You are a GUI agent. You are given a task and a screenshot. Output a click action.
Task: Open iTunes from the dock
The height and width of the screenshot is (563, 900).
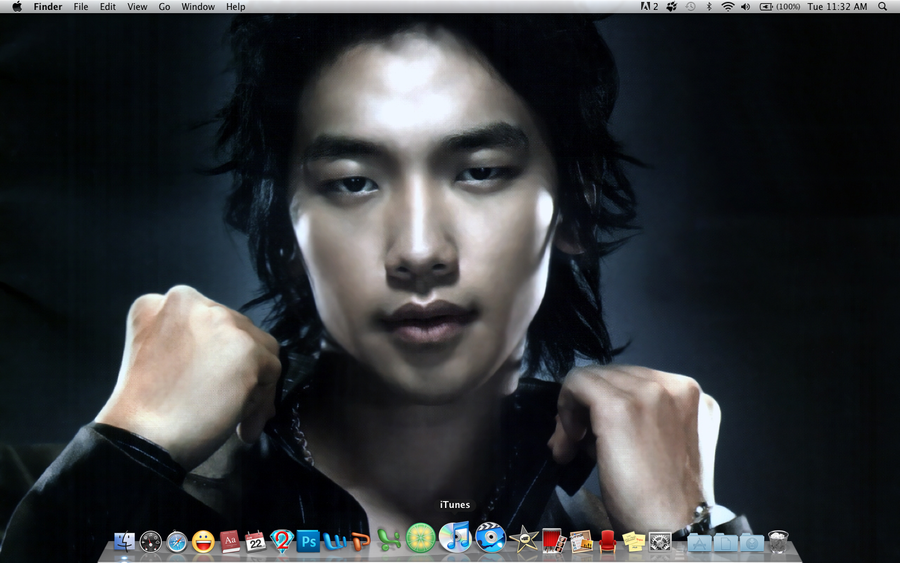pos(455,538)
